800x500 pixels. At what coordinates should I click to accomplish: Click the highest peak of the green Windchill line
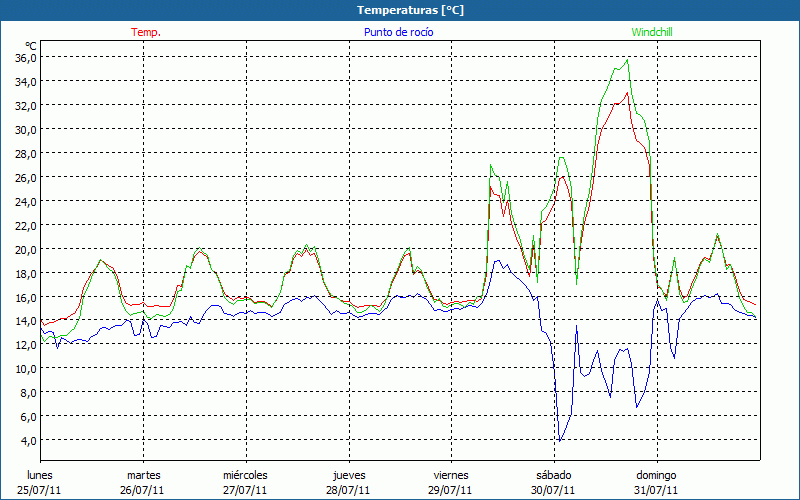(627, 60)
